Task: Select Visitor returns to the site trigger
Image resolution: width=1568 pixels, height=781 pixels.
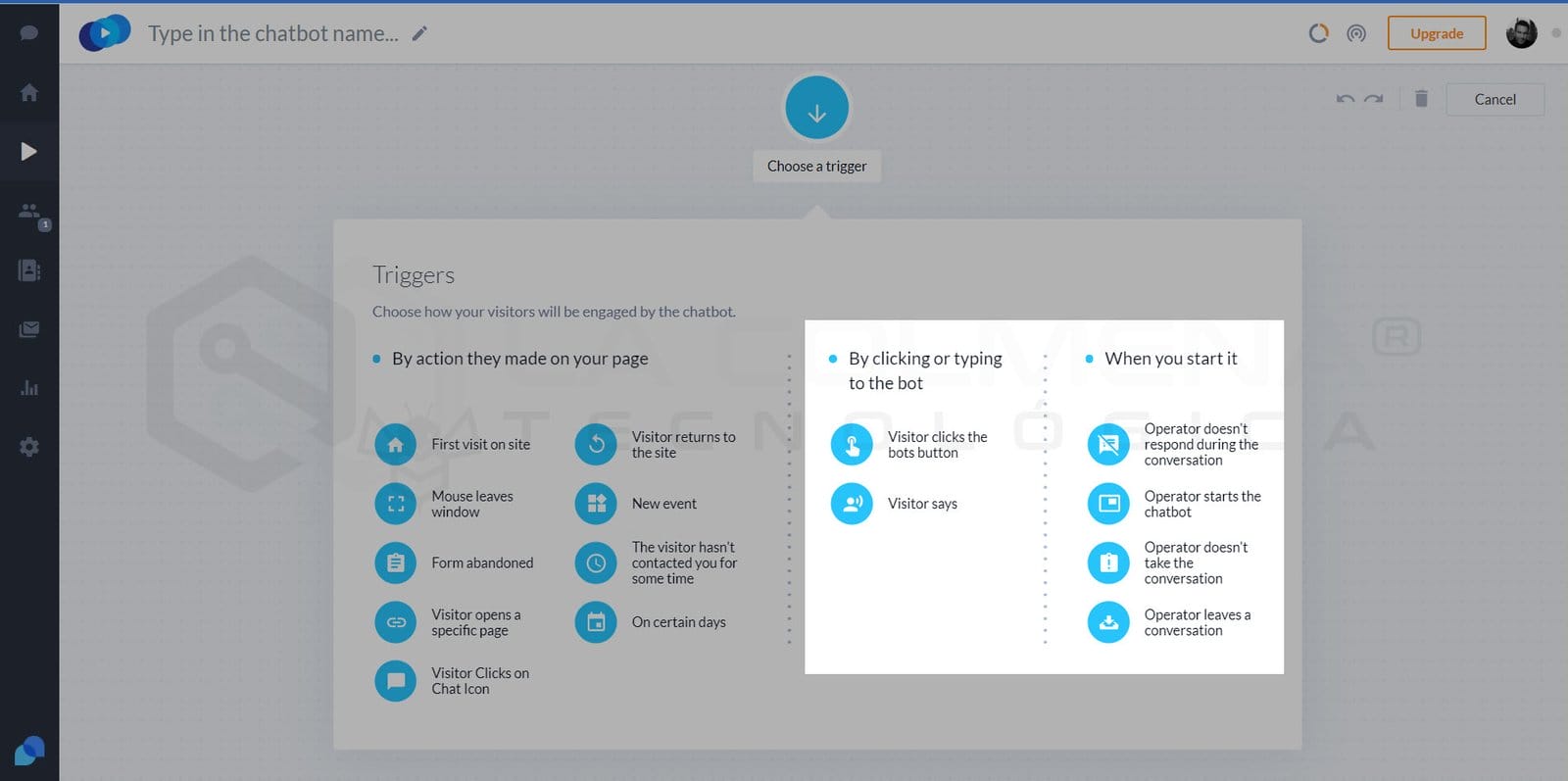Action: pos(656,445)
